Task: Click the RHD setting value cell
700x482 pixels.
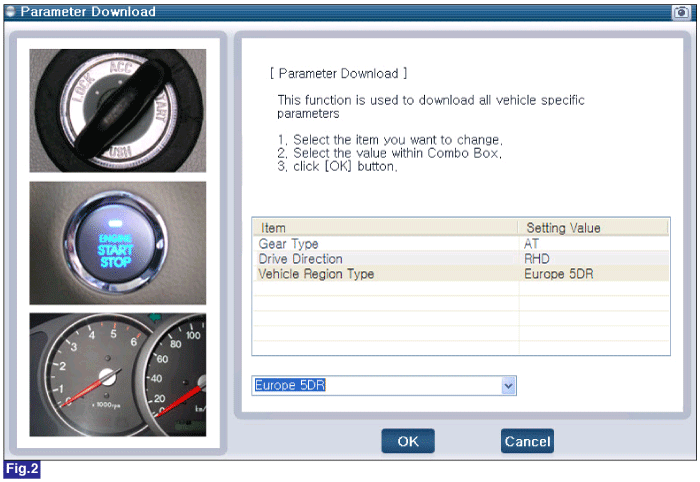Action: pos(594,259)
